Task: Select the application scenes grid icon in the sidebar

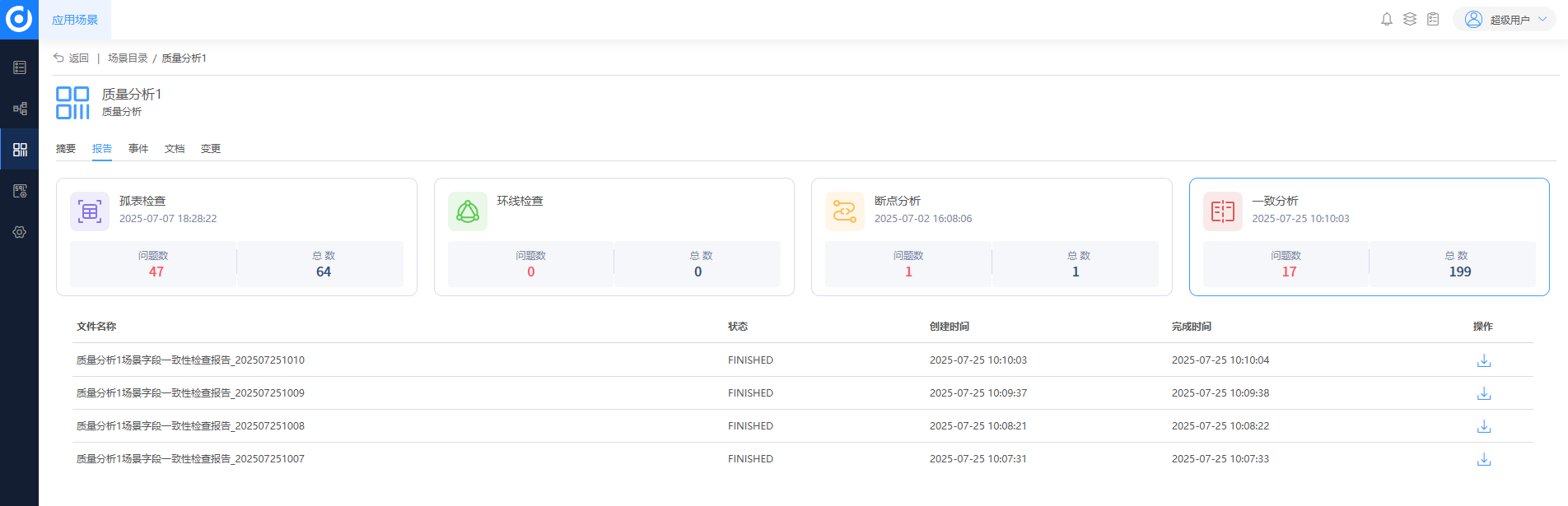Action: coord(20,150)
